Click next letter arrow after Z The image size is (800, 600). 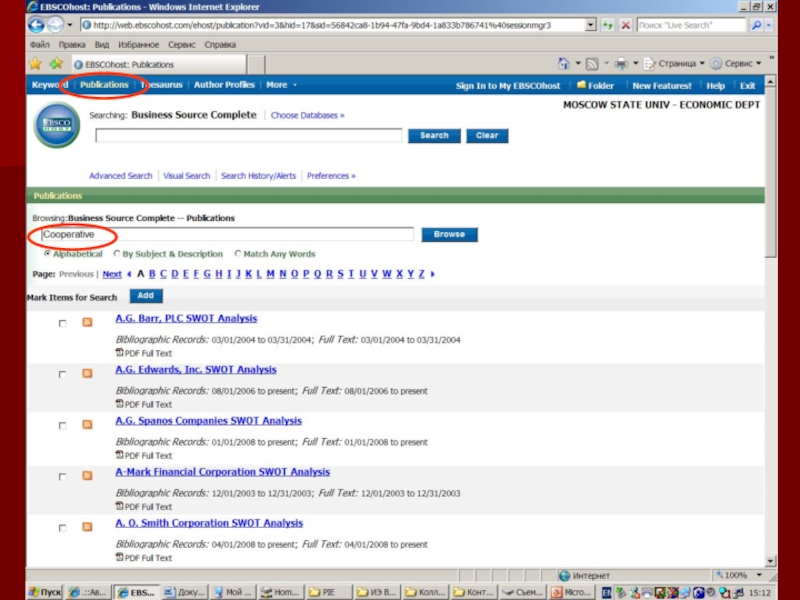point(433,274)
